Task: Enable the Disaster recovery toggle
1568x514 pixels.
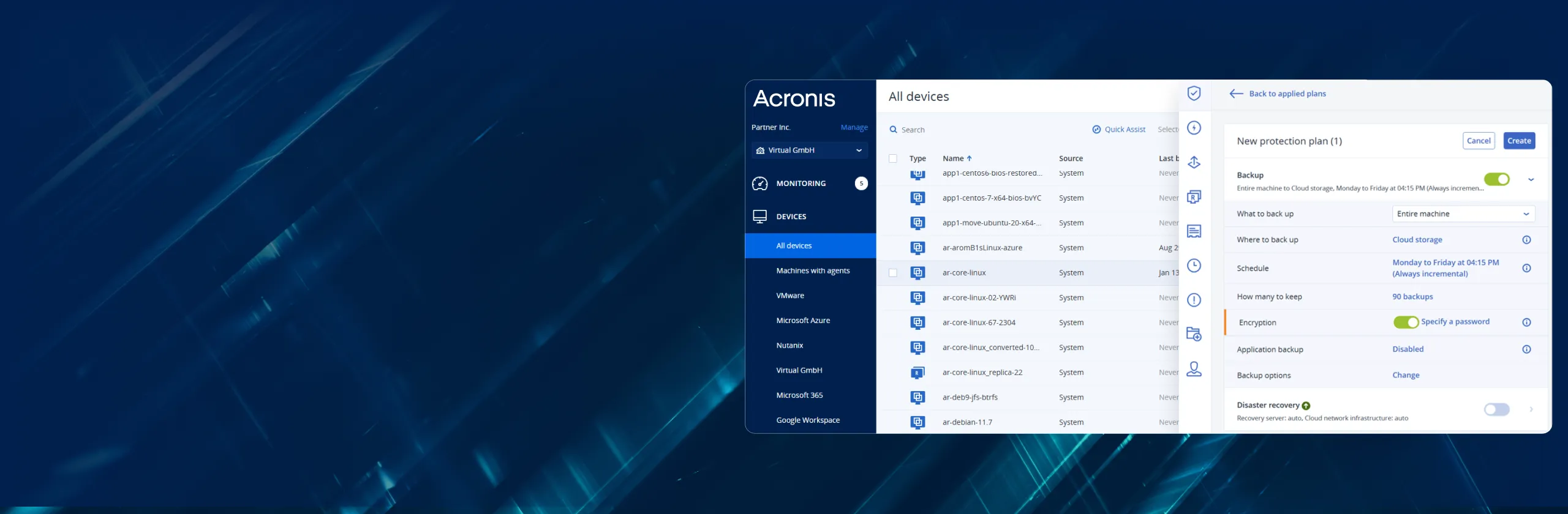Action: (x=1496, y=409)
